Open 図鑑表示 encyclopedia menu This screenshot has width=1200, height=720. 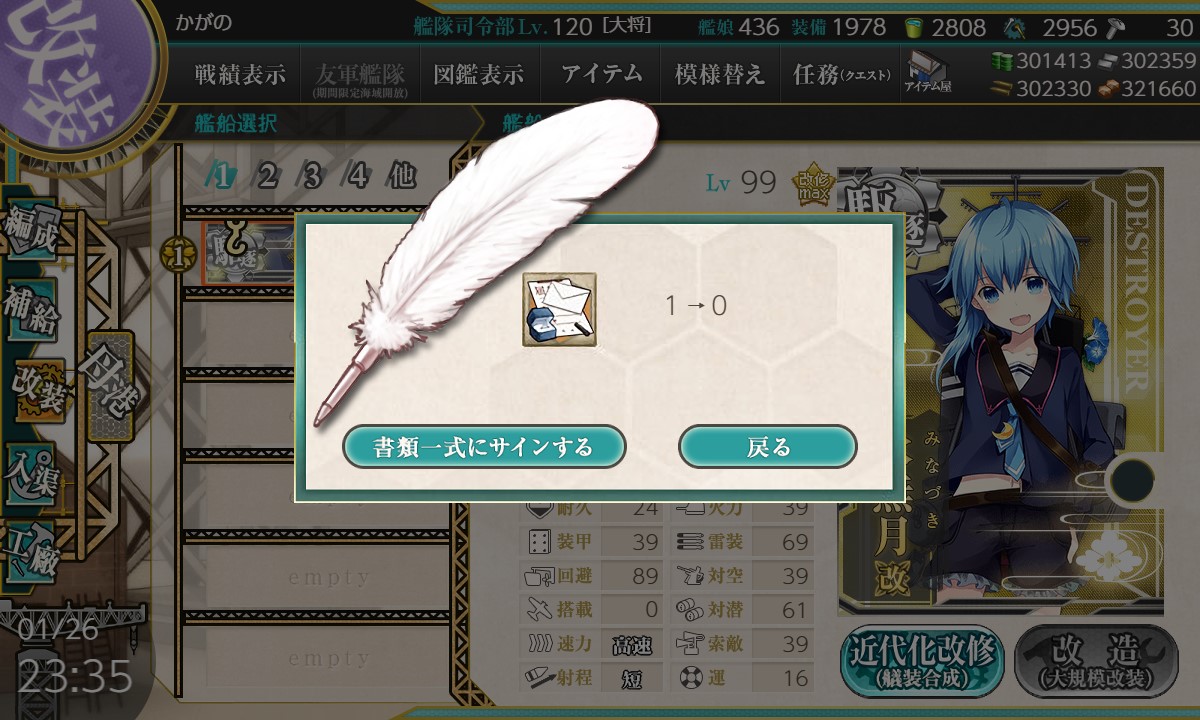pos(478,74)
